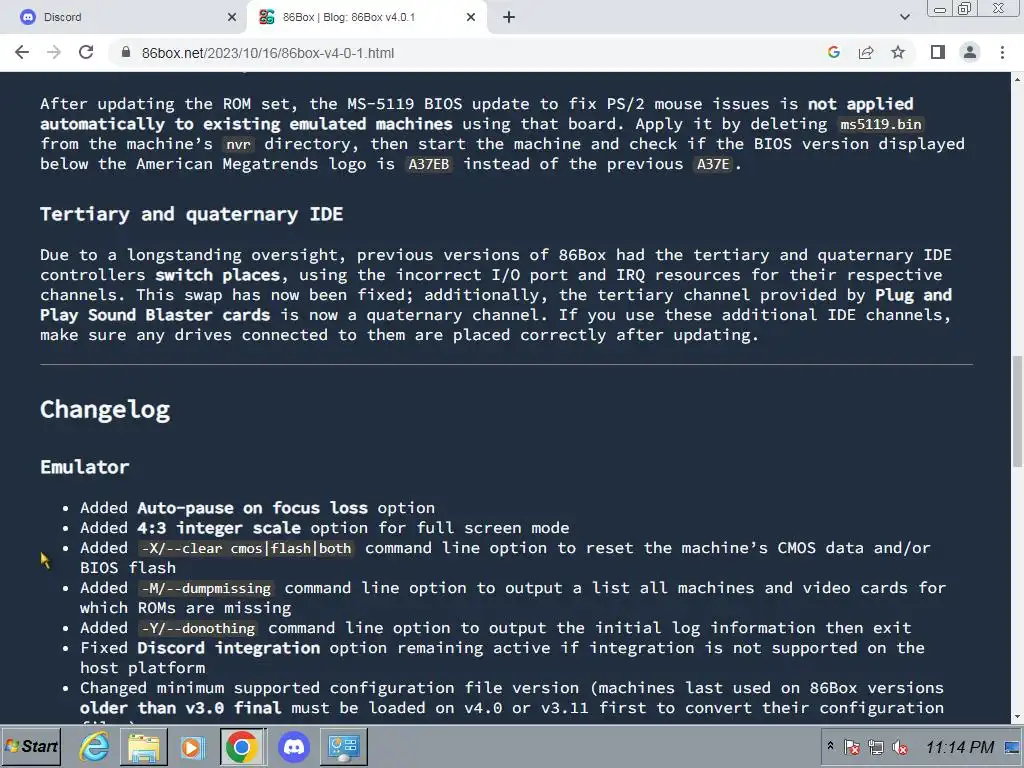Bookmark this page with the star
This screenshot has height=768, width=1024.
[x=898, y=52]
